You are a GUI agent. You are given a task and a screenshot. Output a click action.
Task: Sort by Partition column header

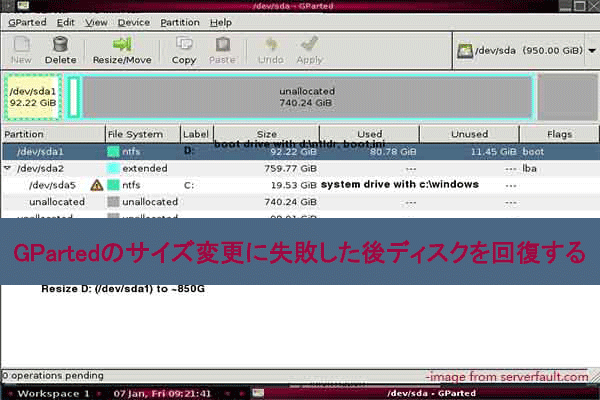53,134
